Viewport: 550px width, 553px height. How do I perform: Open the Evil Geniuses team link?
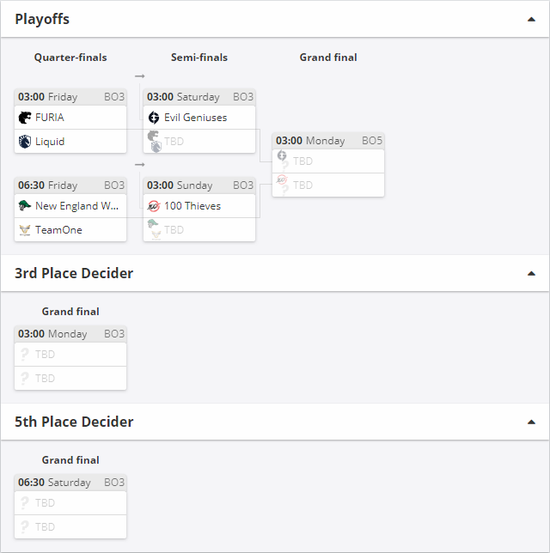coord(195,117)
